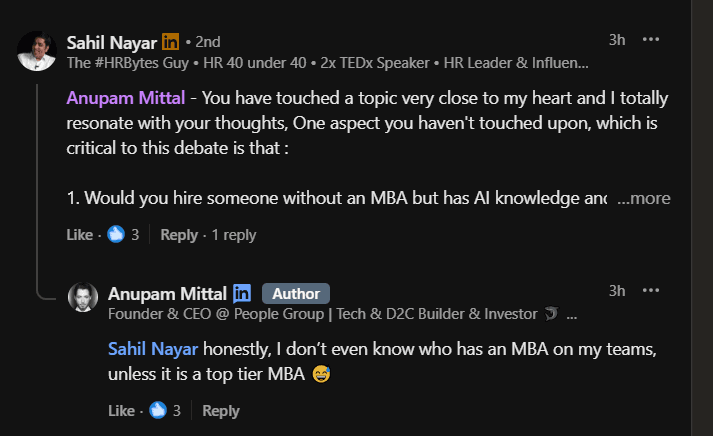Click Anupam Mittal's profile avatar
This screenshot has height=436, width=713.
pyautogui.click(x=83, y=299)
